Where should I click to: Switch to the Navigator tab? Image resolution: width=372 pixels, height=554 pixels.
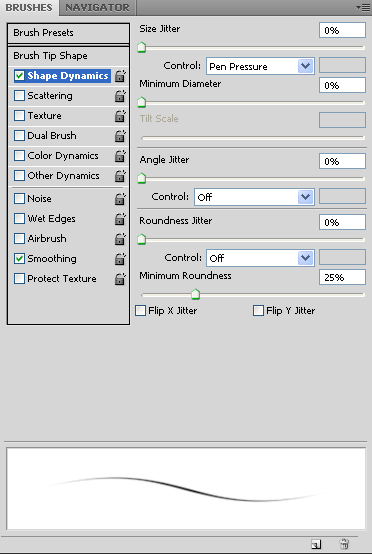click(x=97, y=8)
